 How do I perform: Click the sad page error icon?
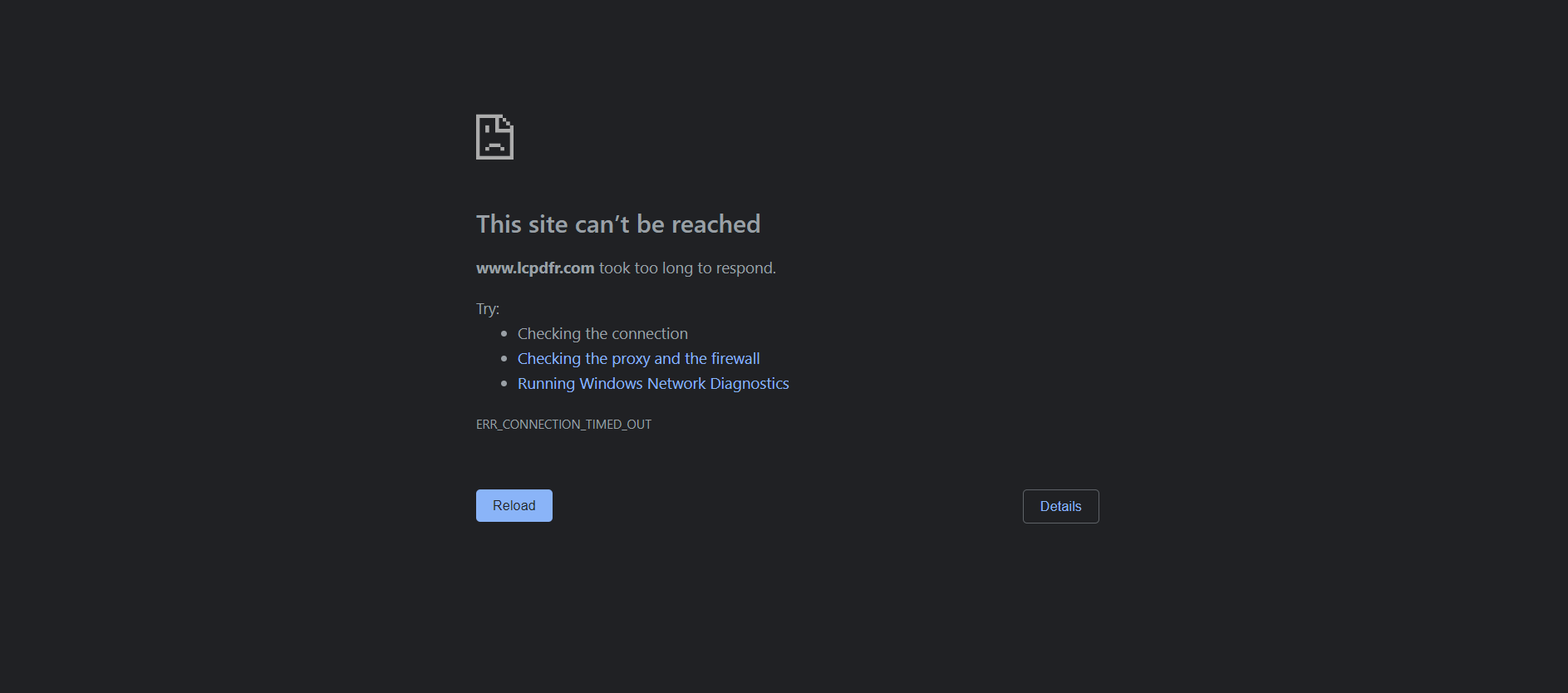pos(494,137)
